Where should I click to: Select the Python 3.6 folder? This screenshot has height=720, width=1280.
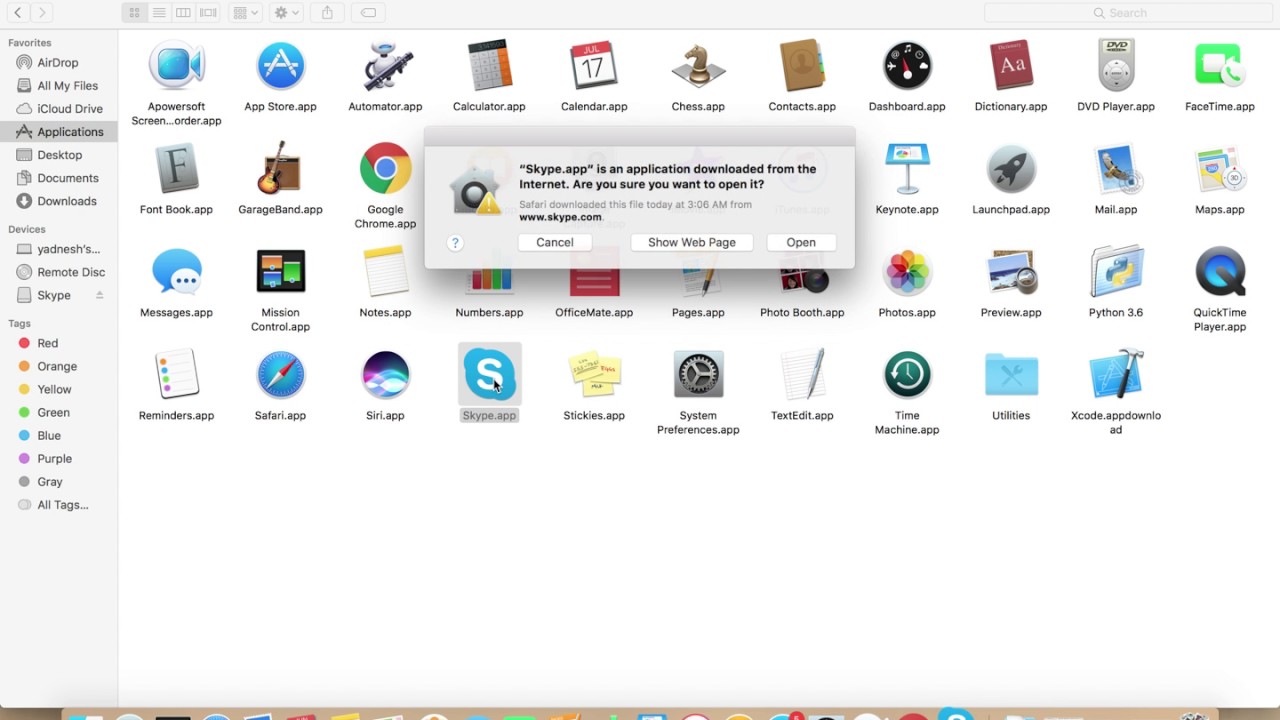coord(1116,272)
